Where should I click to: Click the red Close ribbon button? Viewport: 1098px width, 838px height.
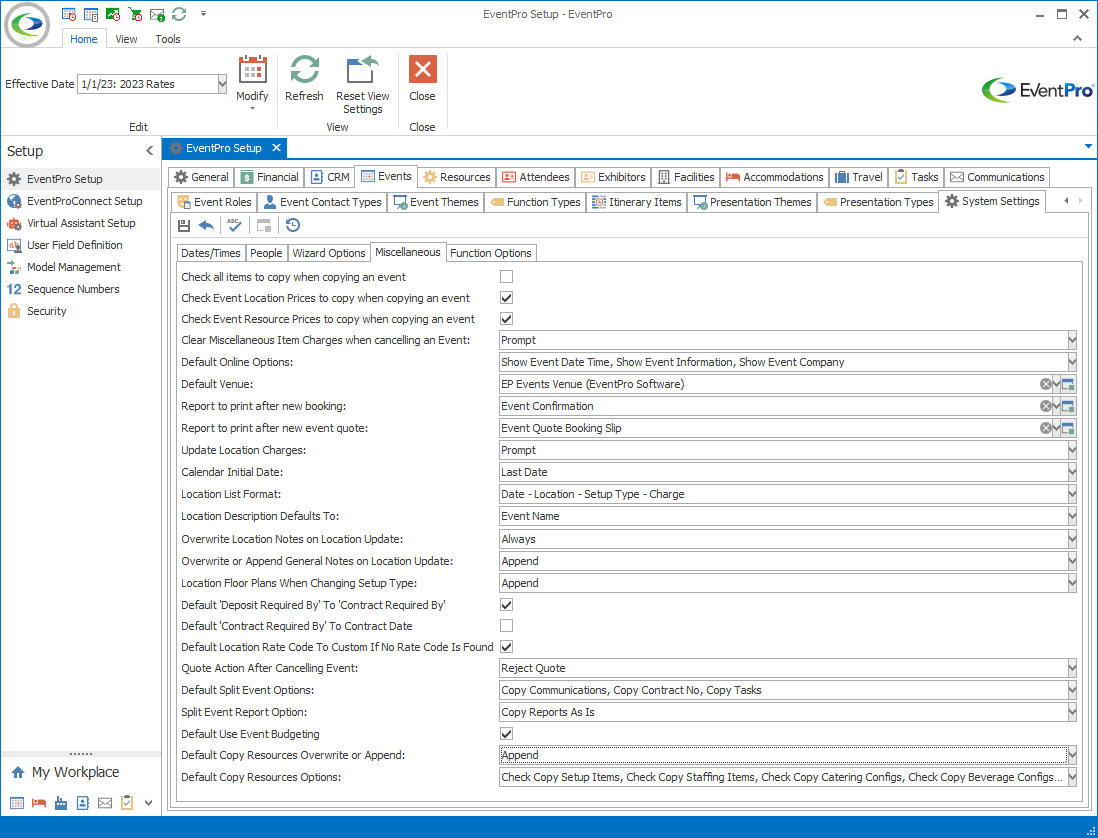(422, 79)
